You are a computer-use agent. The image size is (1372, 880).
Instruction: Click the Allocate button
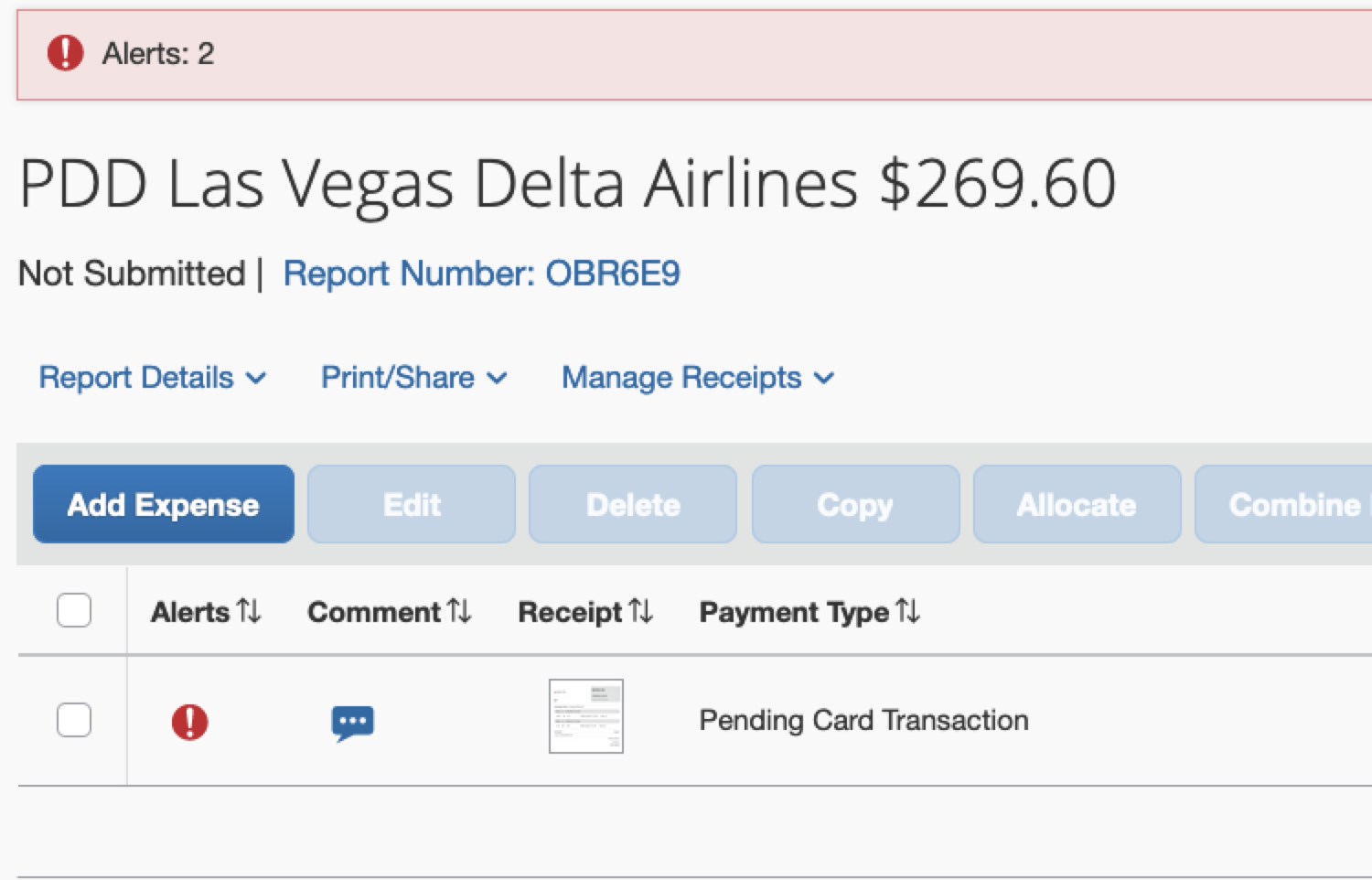[1077, 504]
